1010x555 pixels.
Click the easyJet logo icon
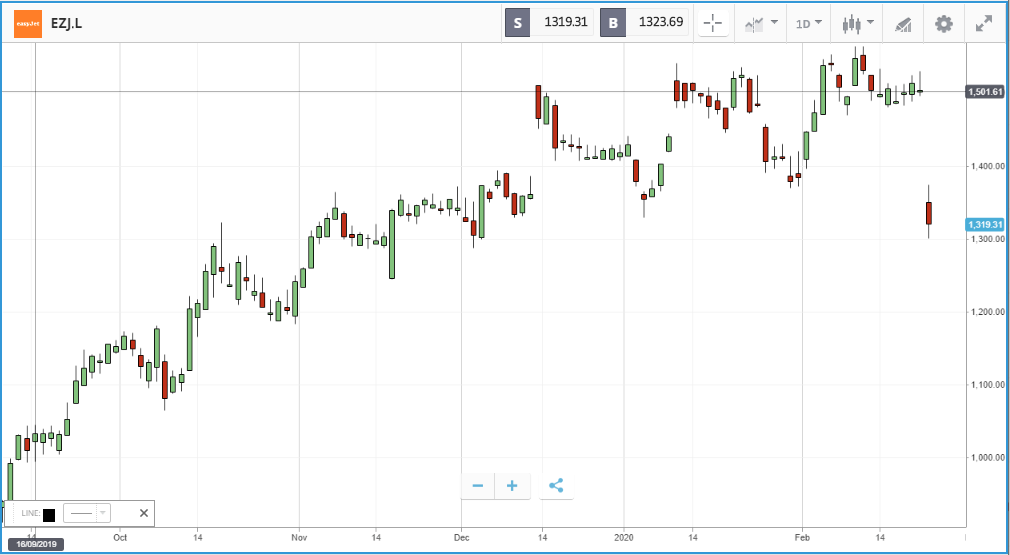(28, 24)
